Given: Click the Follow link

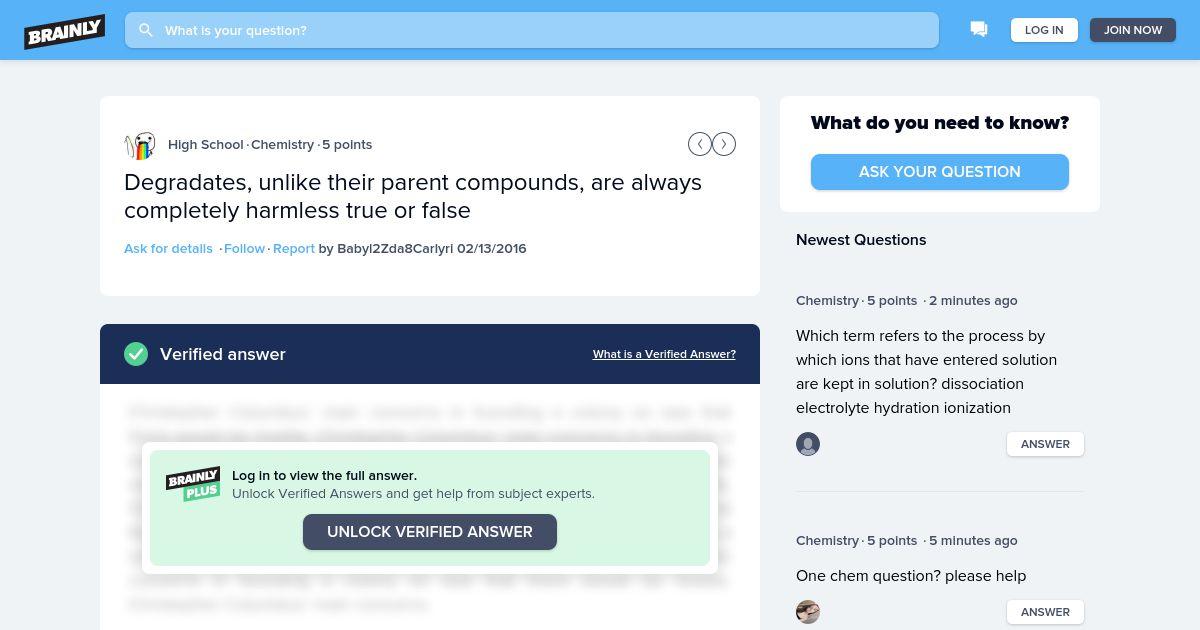Looking at the screenshot, I should click(x=244, y=248).
